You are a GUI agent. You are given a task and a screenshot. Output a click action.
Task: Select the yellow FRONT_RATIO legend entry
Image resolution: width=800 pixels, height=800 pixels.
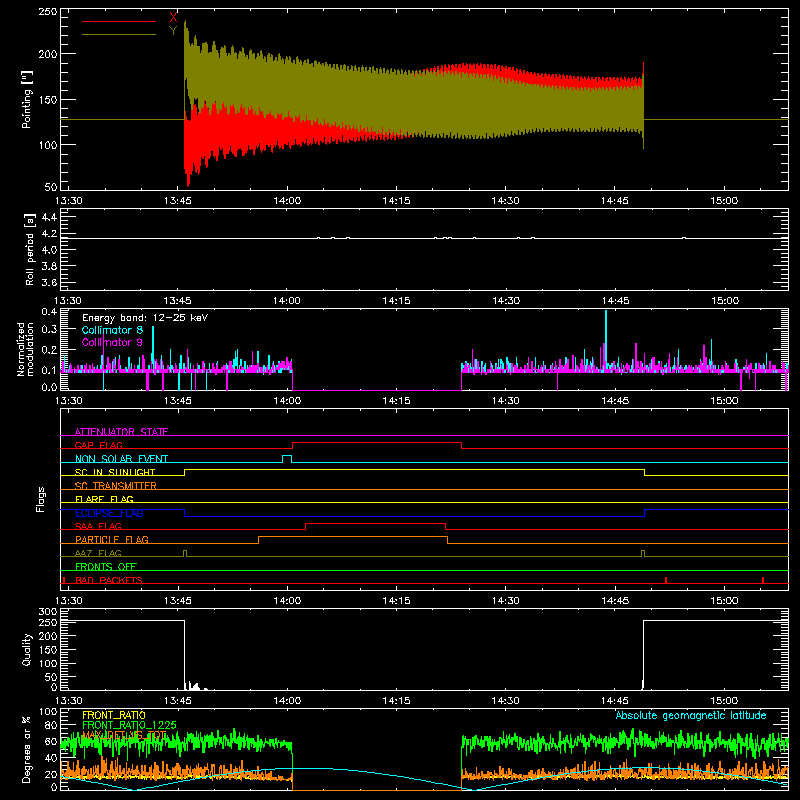114,715
